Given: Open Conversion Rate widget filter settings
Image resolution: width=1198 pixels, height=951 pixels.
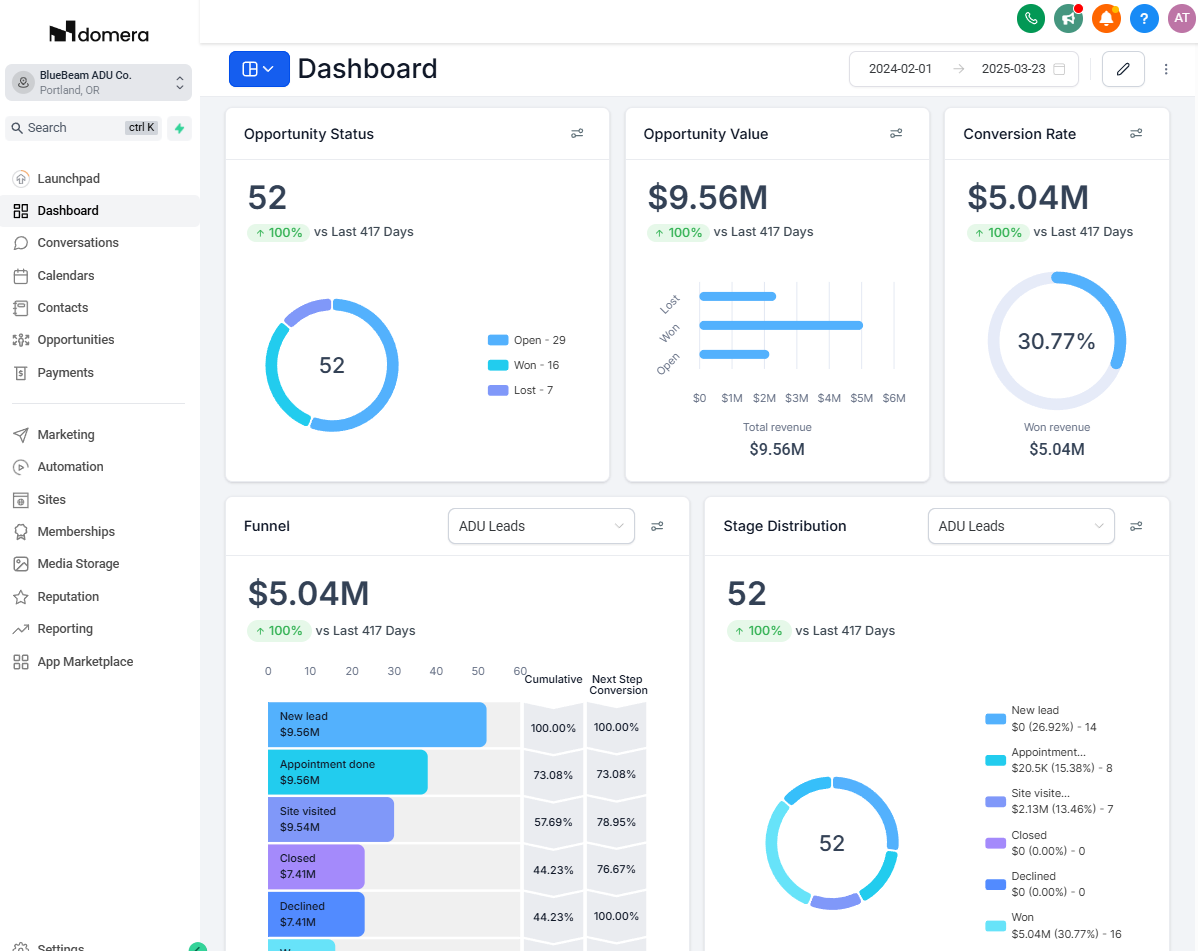Looking at the screenshot, I should click(1136, 134).
